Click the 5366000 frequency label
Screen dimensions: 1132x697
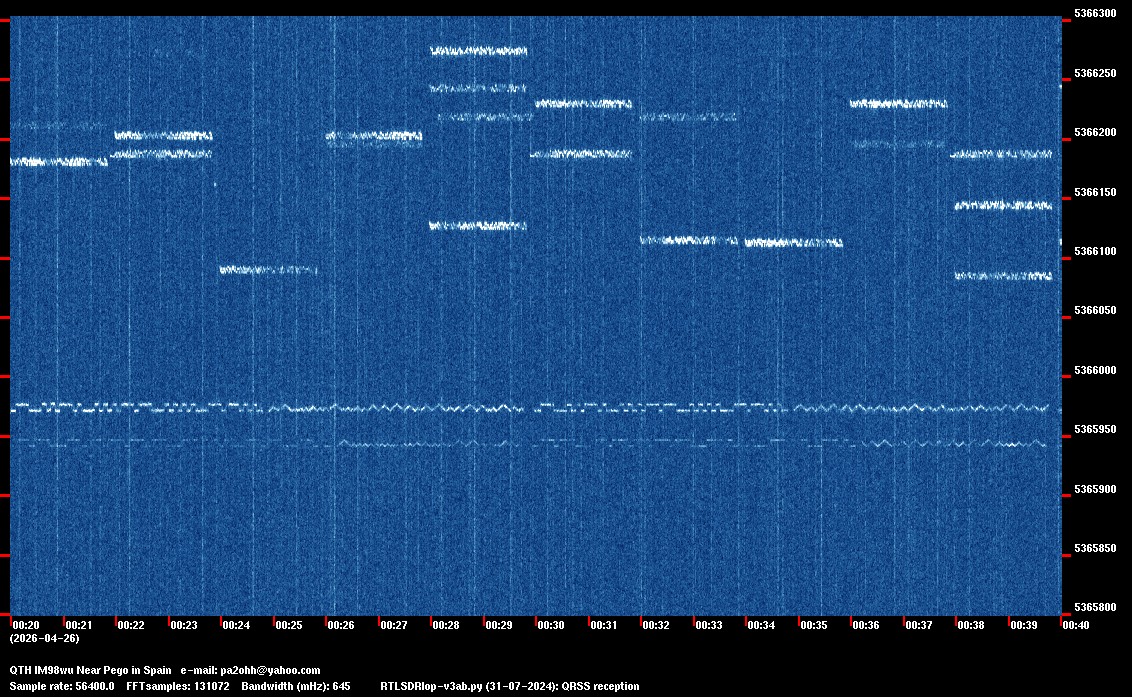click(1094, 371)
